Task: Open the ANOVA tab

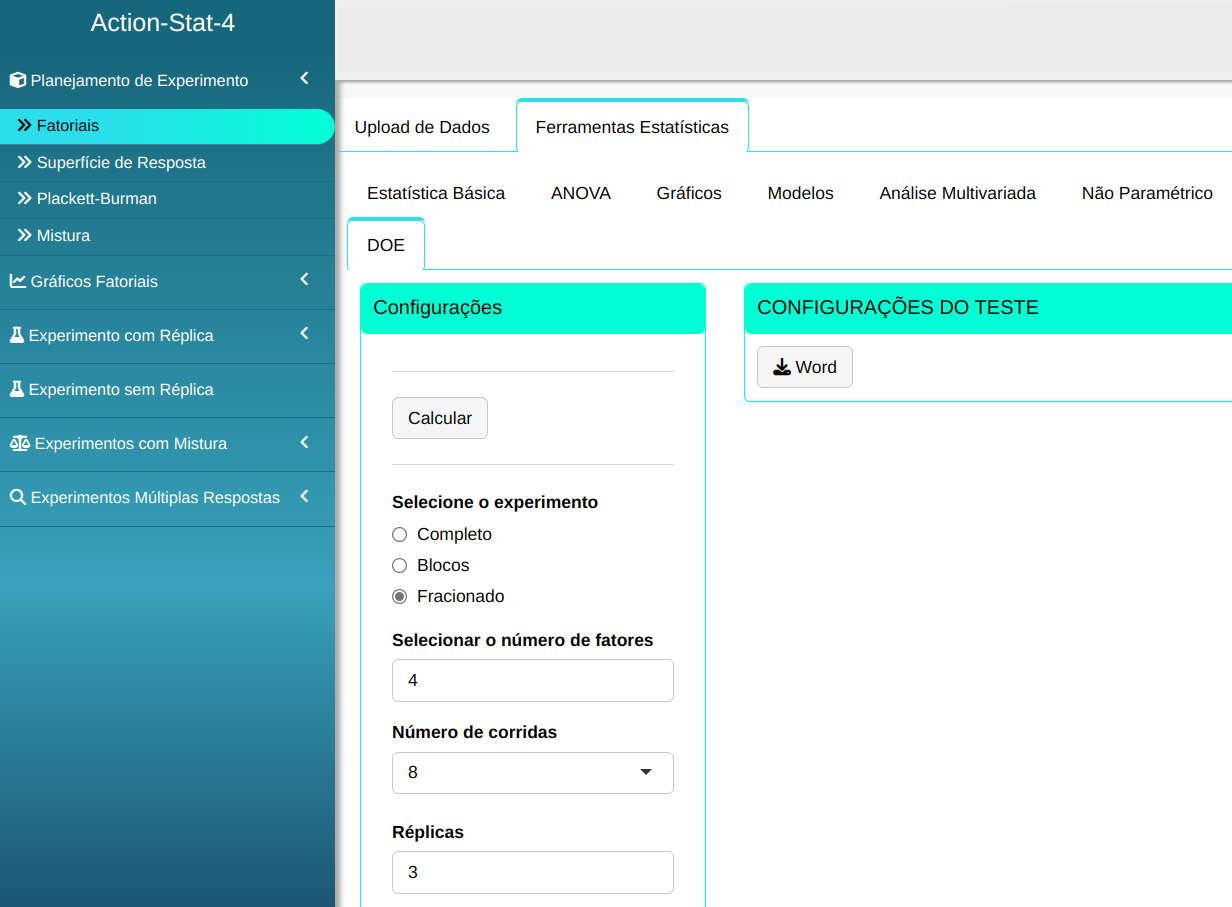Action: (580, 193)
